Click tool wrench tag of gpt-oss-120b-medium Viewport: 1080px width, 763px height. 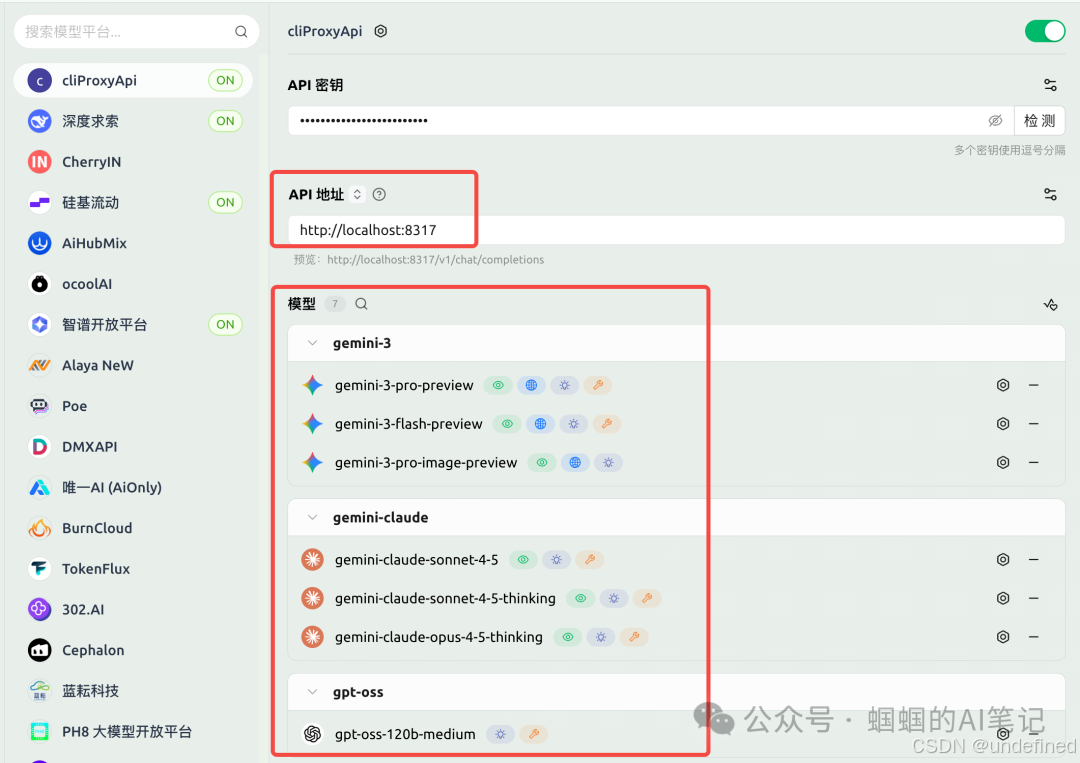534,734
